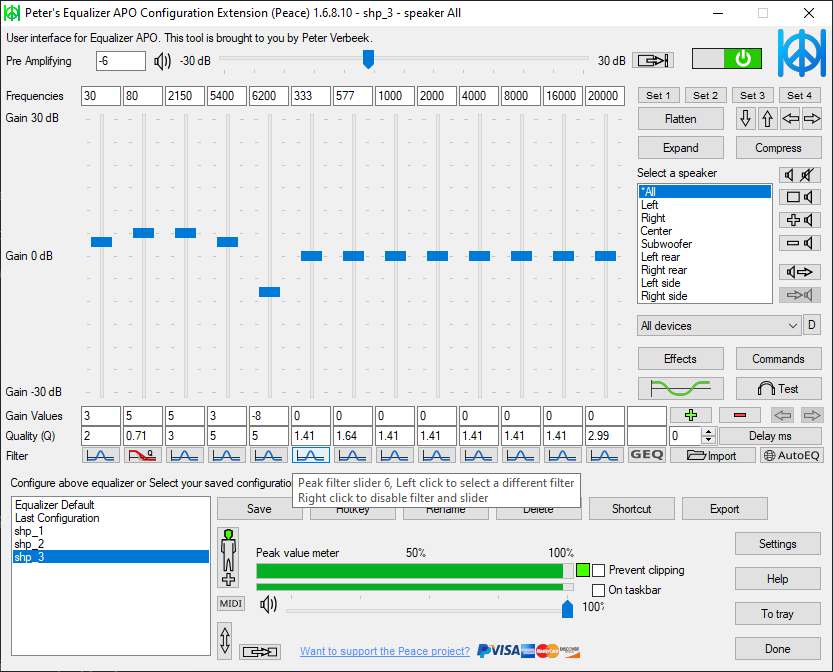Image resolution: width=833 pixels, height=672 pixels.
Task: Click the arrow button beside the Peace link
Action: tap(260, 652)
